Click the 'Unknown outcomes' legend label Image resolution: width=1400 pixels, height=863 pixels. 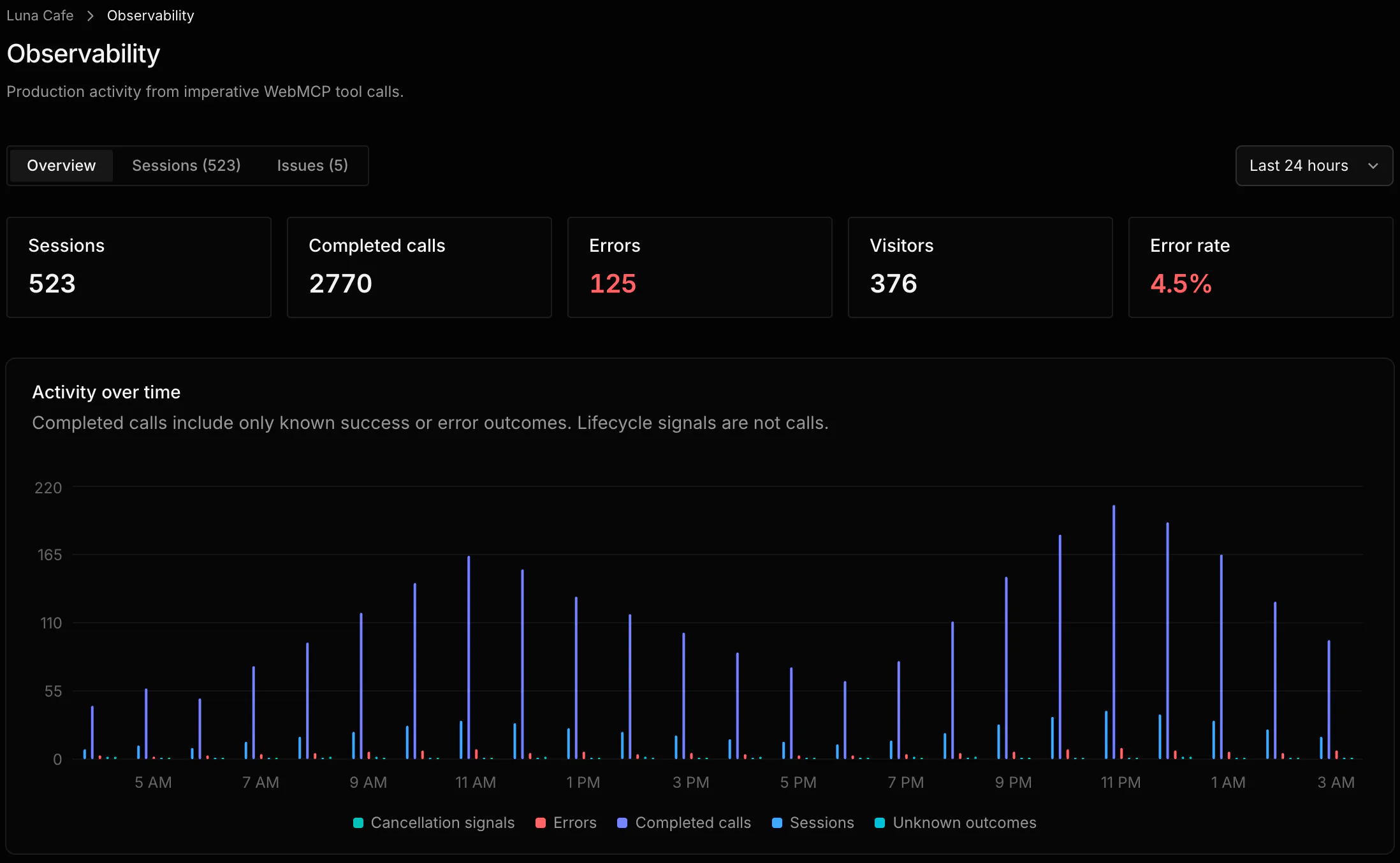[x=965, y=823]
